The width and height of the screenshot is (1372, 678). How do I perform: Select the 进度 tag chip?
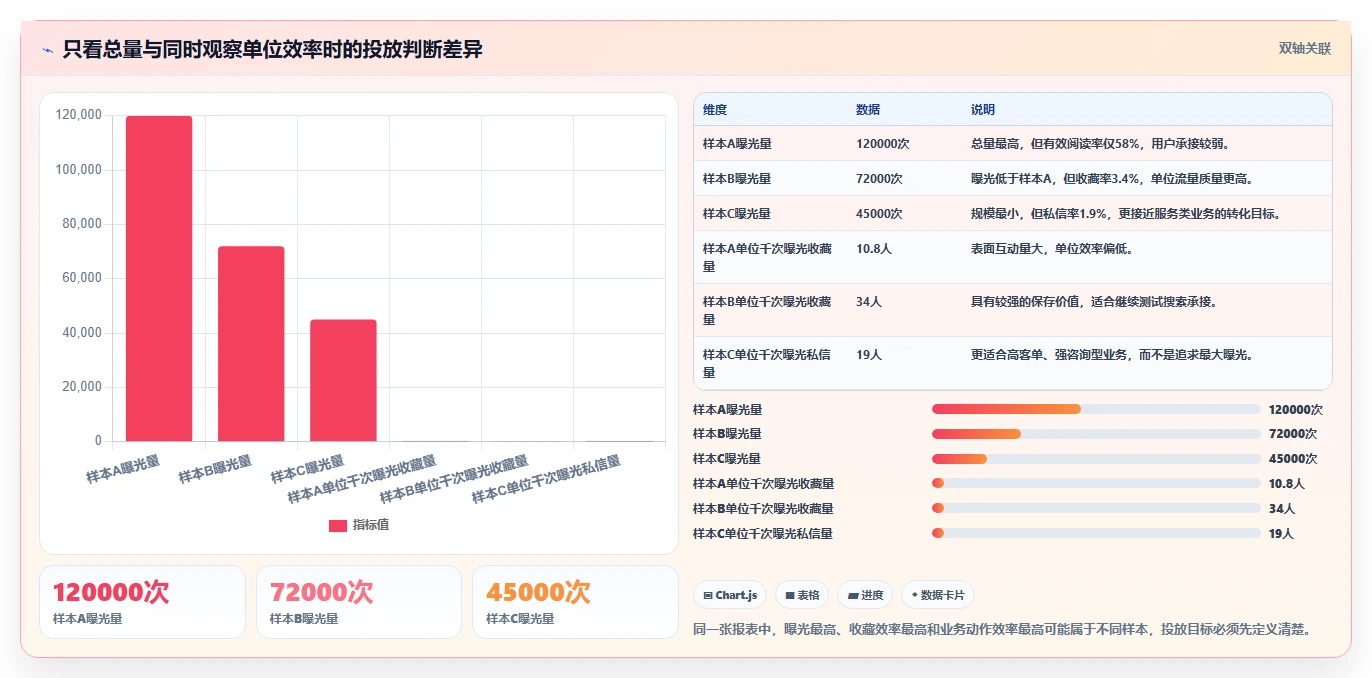tap(865, 595)
